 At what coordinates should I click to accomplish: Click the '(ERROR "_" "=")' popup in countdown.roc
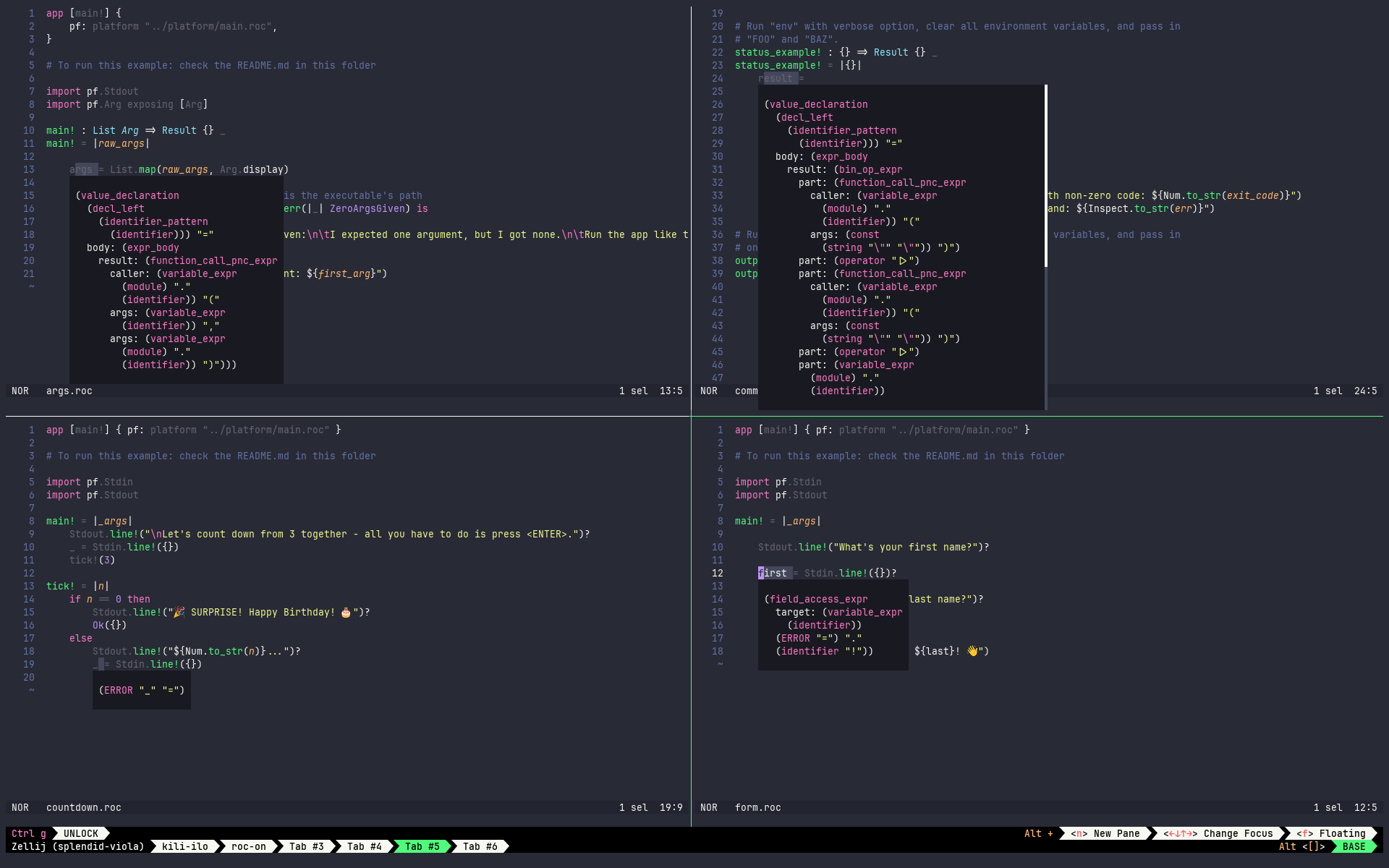[x=142, y=690]
